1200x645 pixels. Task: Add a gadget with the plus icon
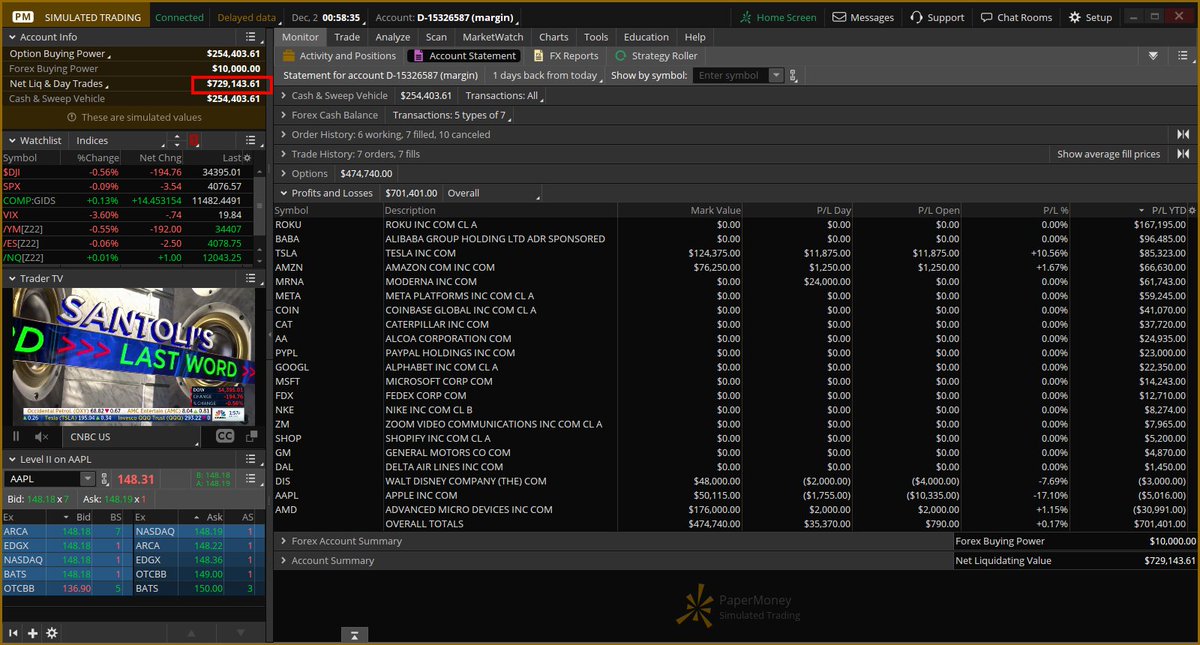point(33,633)
